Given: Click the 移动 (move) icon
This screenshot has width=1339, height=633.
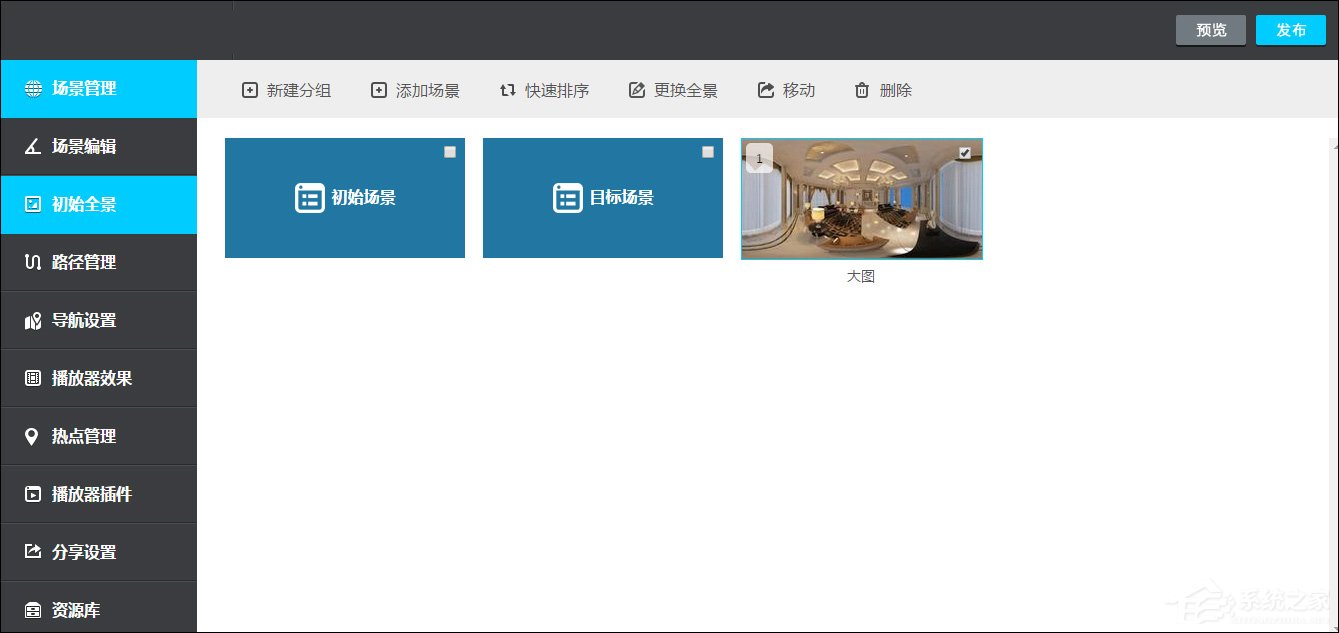Looking at the screenshot, I should pyautogui.click(x=764, y=89).
